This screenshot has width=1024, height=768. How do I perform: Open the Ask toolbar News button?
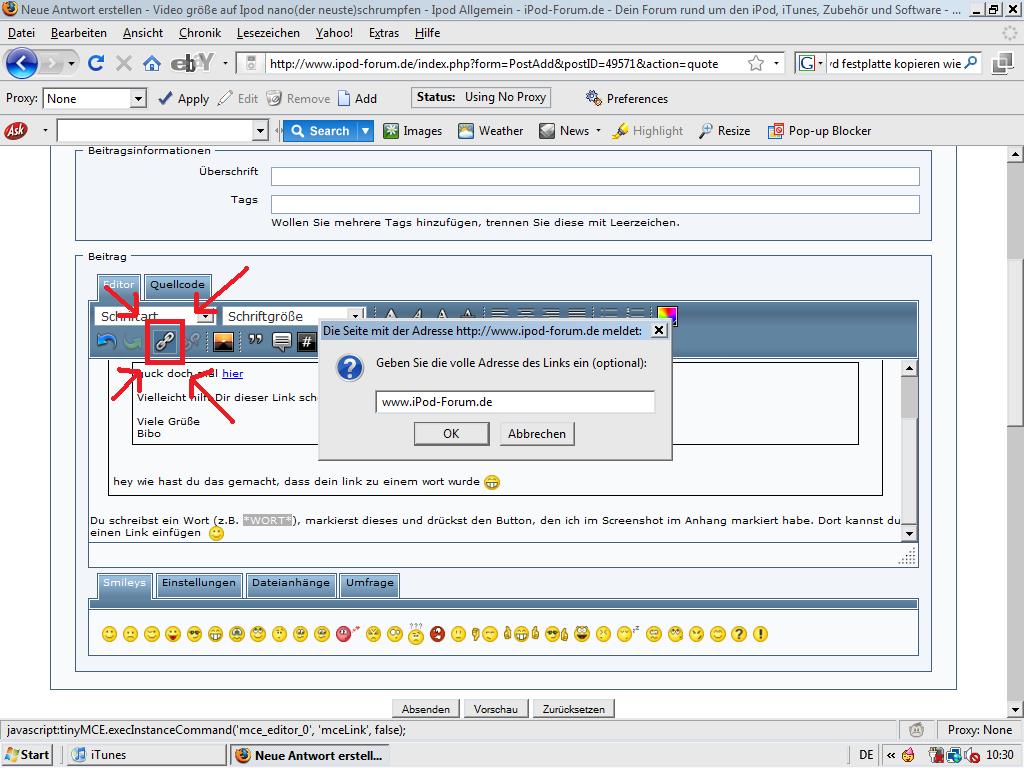565,131
